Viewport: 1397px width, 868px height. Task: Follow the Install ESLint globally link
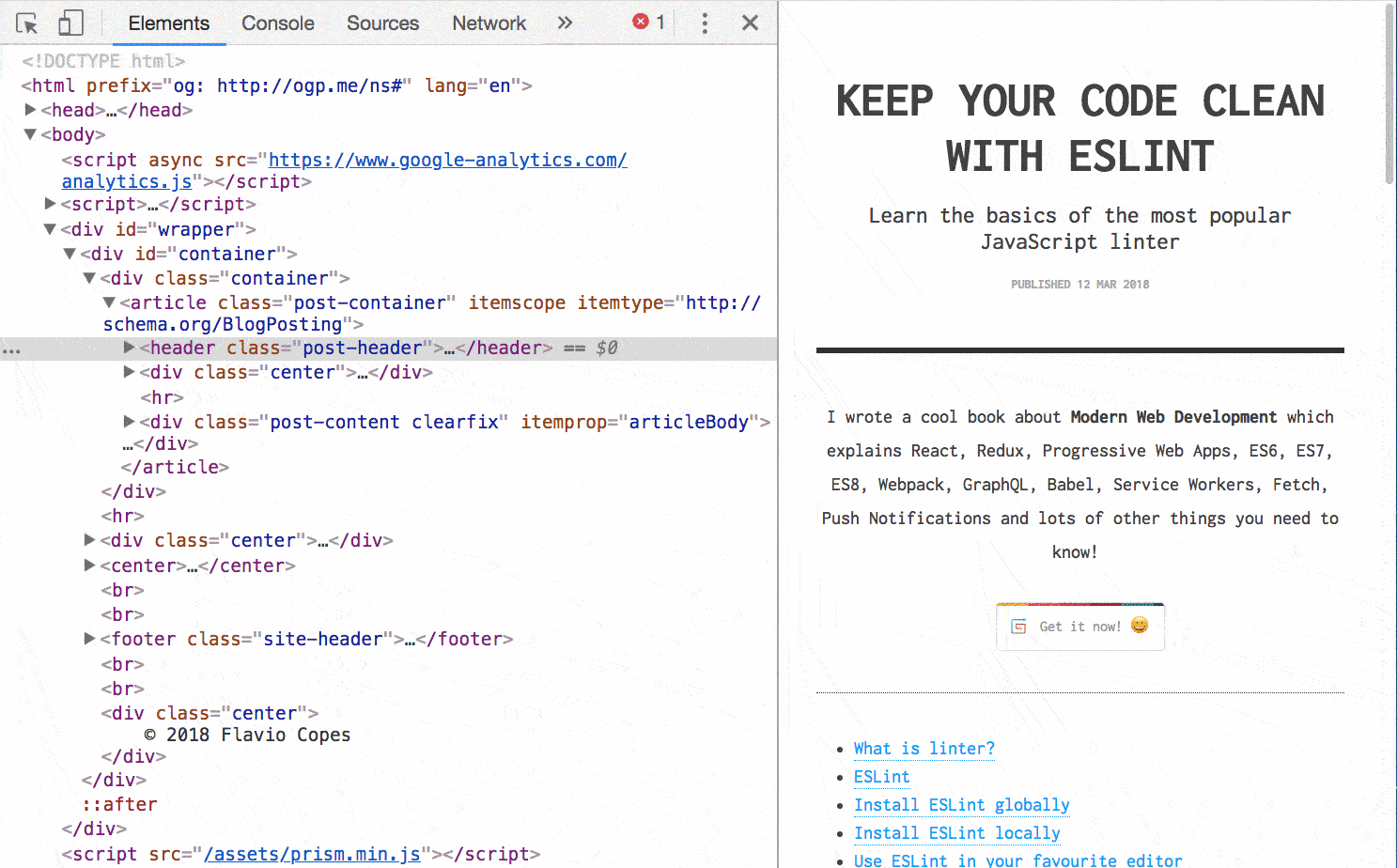pyautogui.click(x=961, y=805)
